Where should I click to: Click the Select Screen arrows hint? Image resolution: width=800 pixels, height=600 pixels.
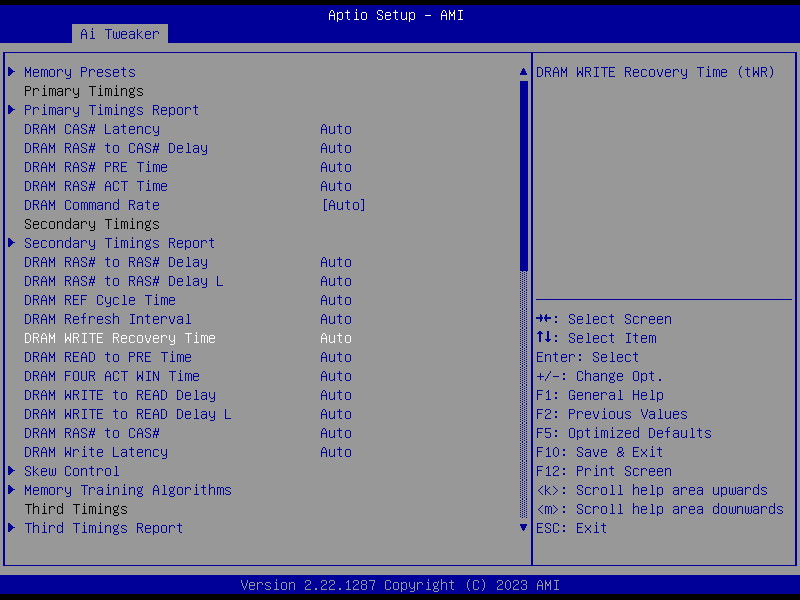[604, 319]
